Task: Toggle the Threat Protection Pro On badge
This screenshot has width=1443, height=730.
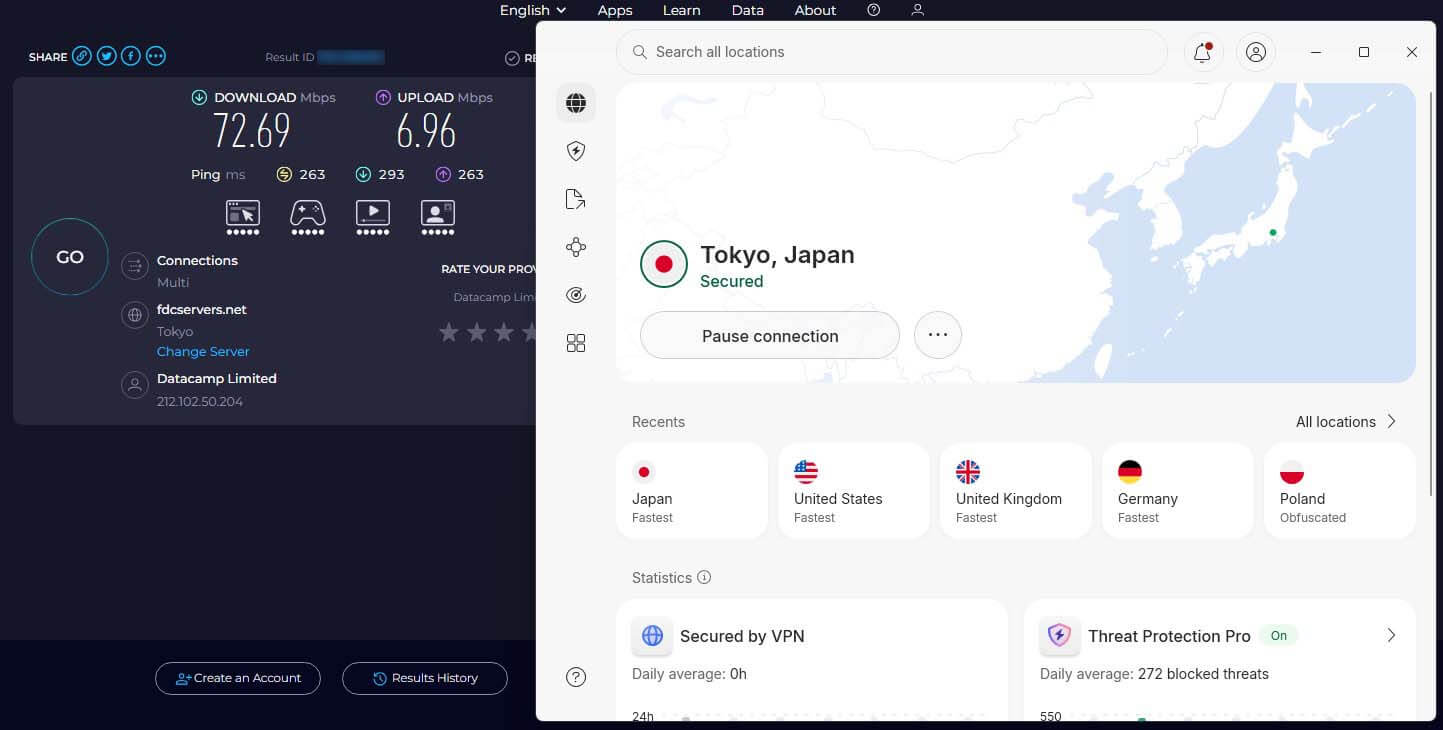Action: pos(1279,635)
